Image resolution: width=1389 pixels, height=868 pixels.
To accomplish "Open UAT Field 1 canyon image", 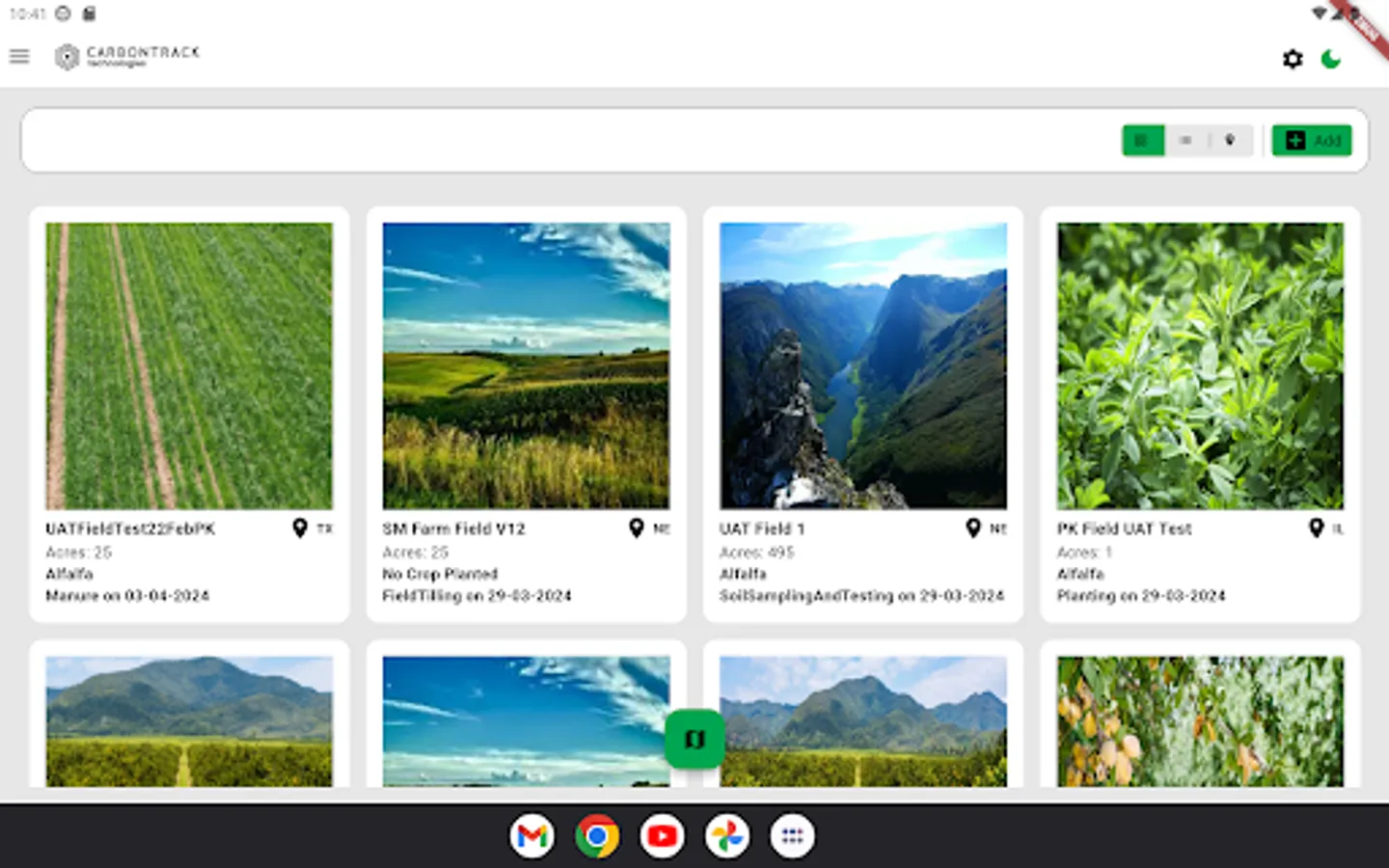I will pos(863,366).
